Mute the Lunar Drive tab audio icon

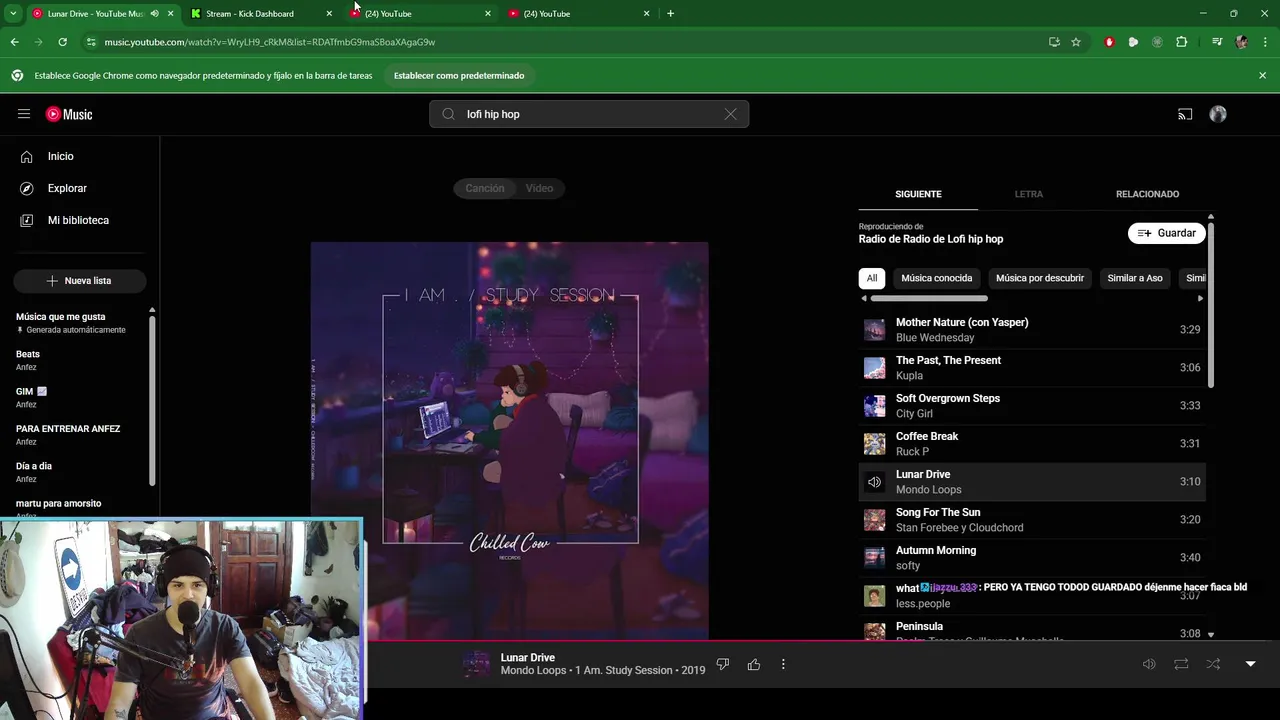pos(154,13)
